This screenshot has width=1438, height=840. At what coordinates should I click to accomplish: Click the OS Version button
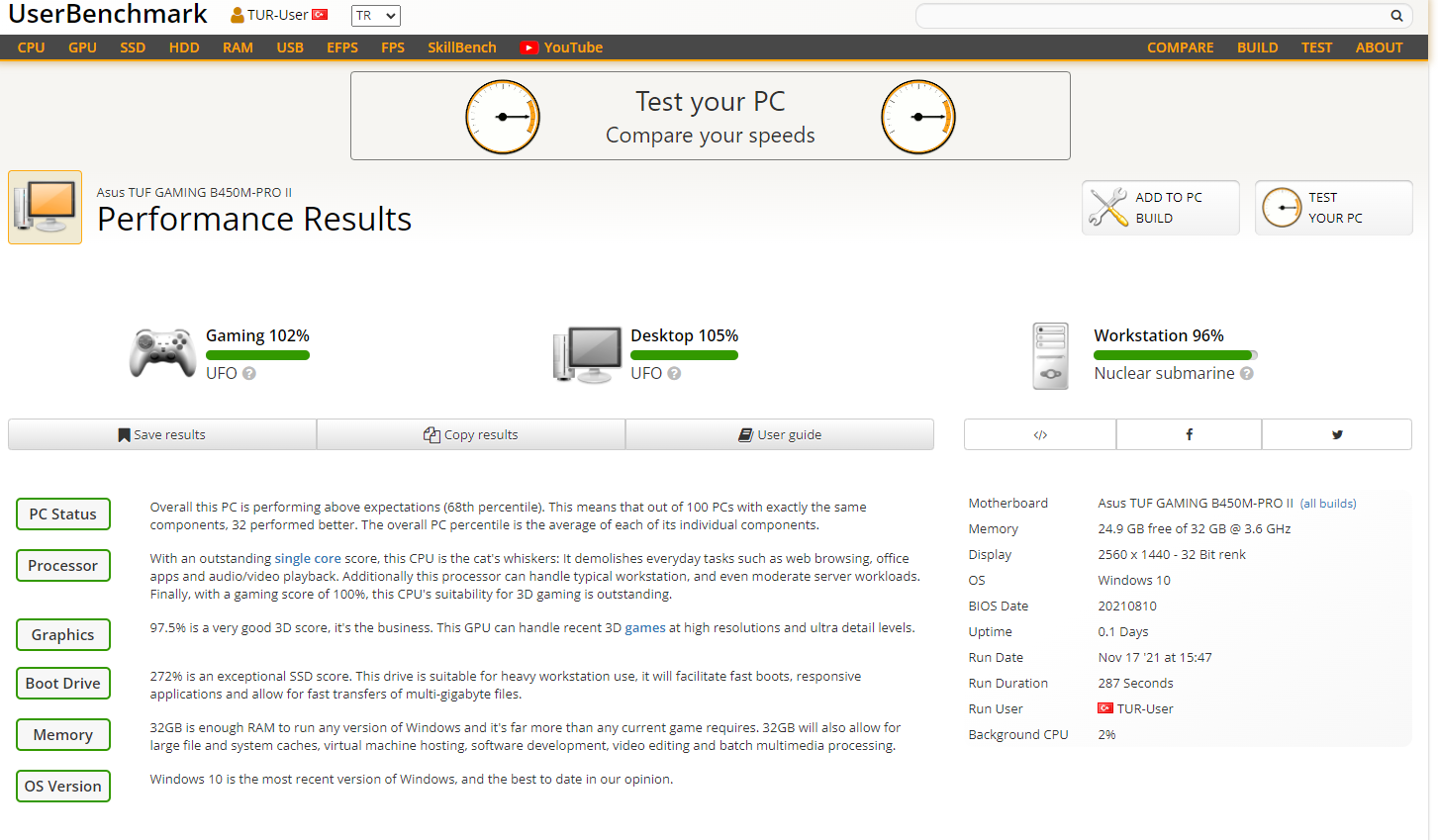point(63,787)
